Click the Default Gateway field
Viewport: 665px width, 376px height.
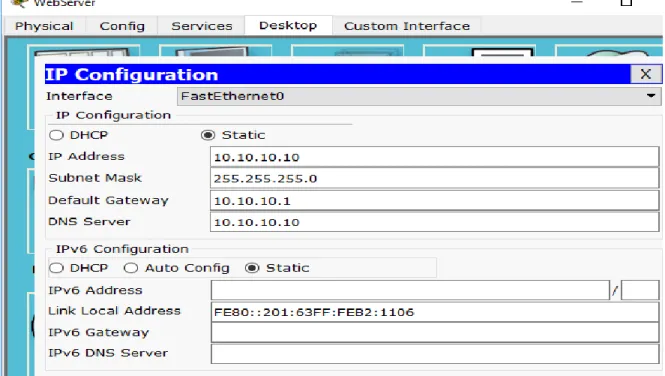click(x=434, y=201)
